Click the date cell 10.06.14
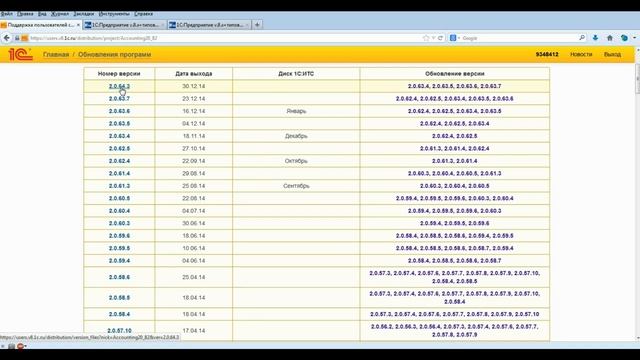Screen dimensions: 640x360 coord(193,248)
